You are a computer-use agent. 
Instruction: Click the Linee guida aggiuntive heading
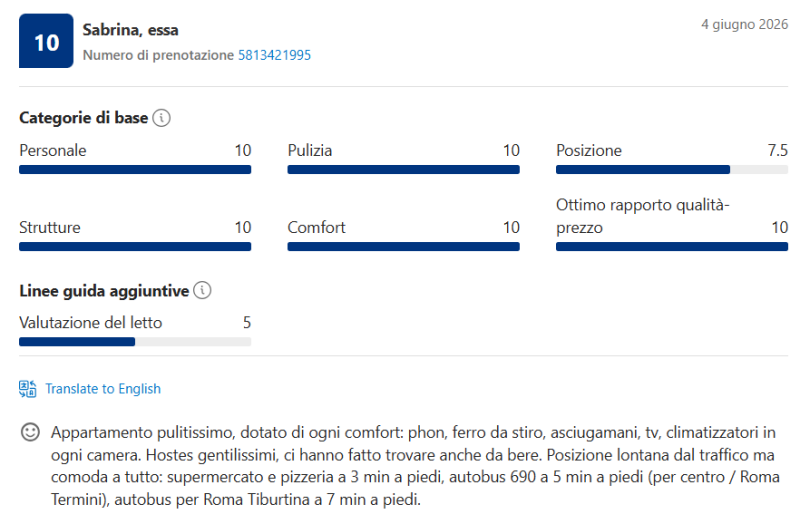tap(104, 291)
